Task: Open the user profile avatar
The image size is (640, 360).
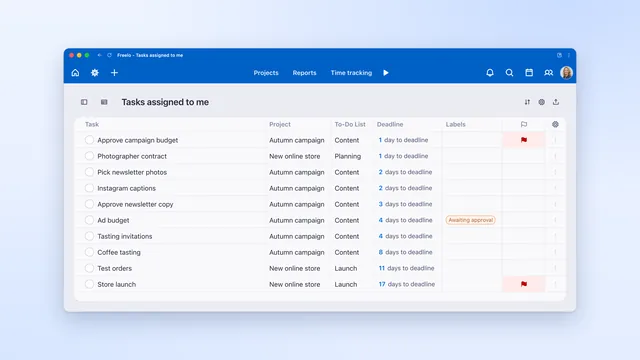Action: (567, 73)
